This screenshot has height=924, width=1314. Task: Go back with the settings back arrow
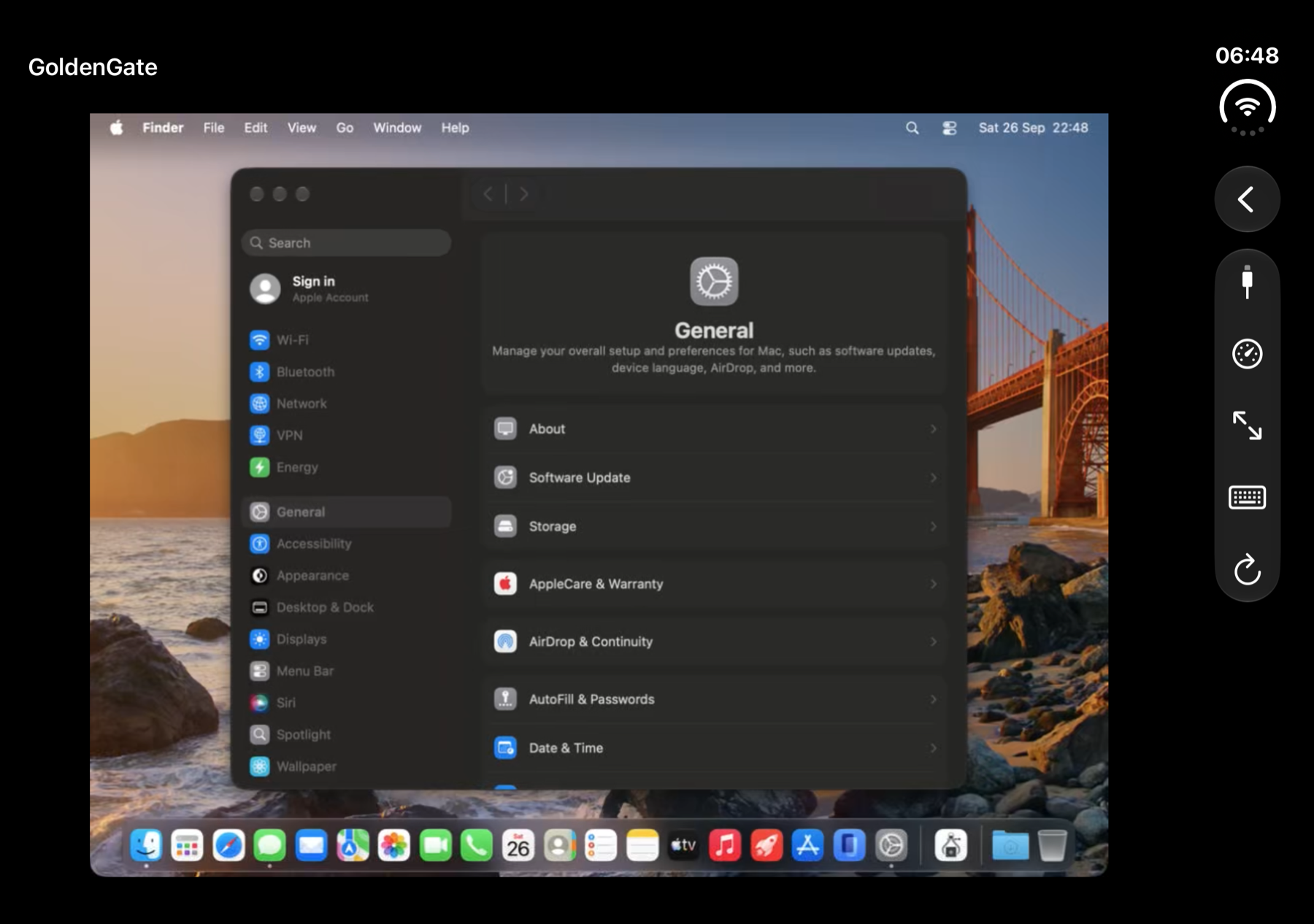(488, 194)
